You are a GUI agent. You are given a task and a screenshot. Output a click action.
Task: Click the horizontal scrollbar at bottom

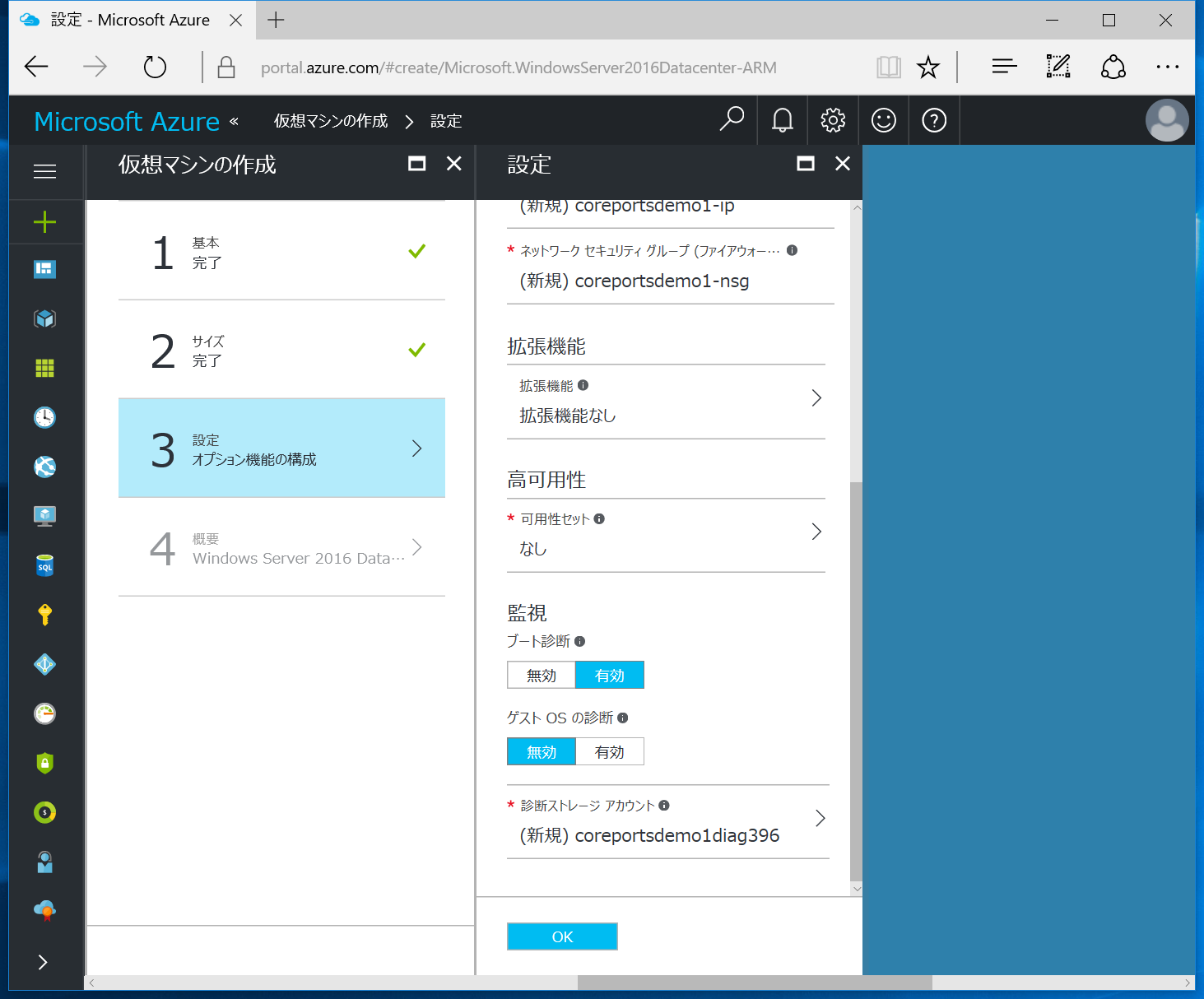point(755,983)
